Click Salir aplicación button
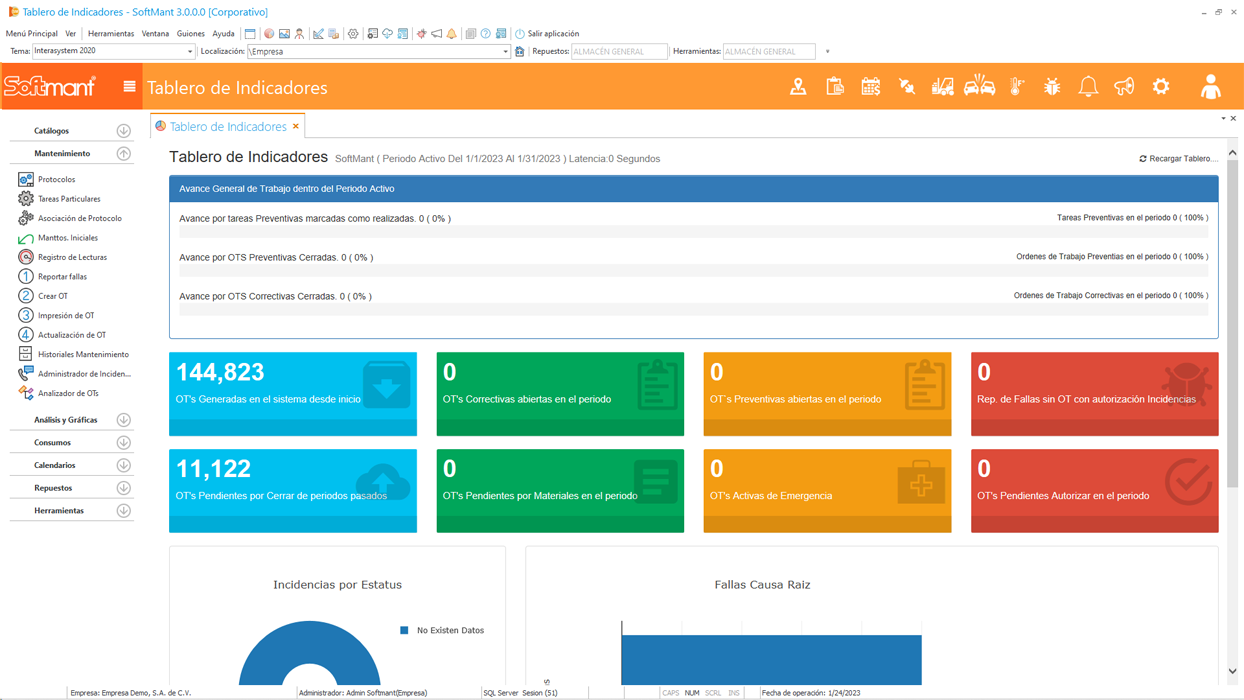The image size is (1244, 700). tap(547, 34)
